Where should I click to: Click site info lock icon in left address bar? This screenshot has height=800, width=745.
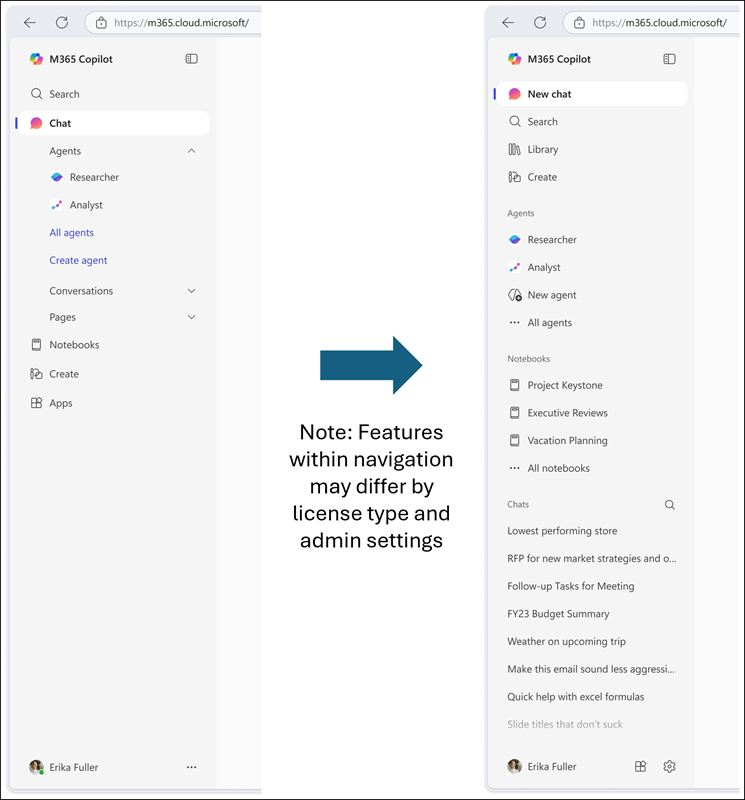point(101,22)
